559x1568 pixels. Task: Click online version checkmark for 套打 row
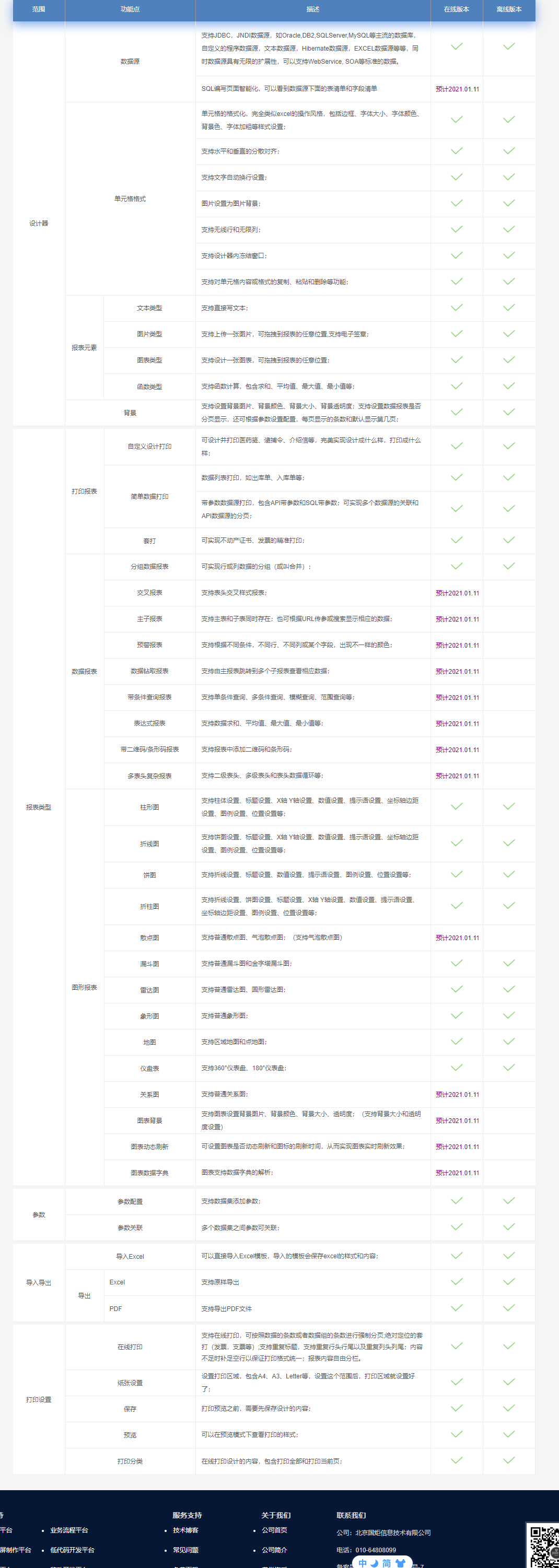457,540
